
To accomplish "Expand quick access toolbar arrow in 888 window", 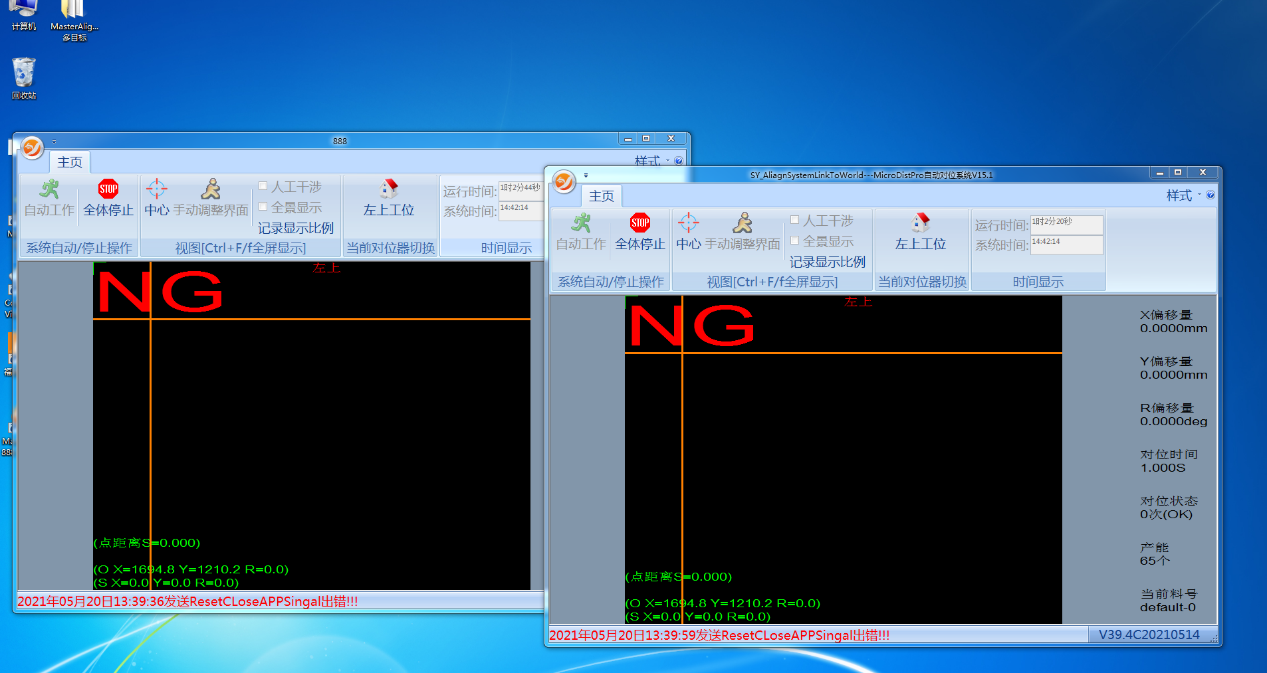I will click(x=54, y=141).
